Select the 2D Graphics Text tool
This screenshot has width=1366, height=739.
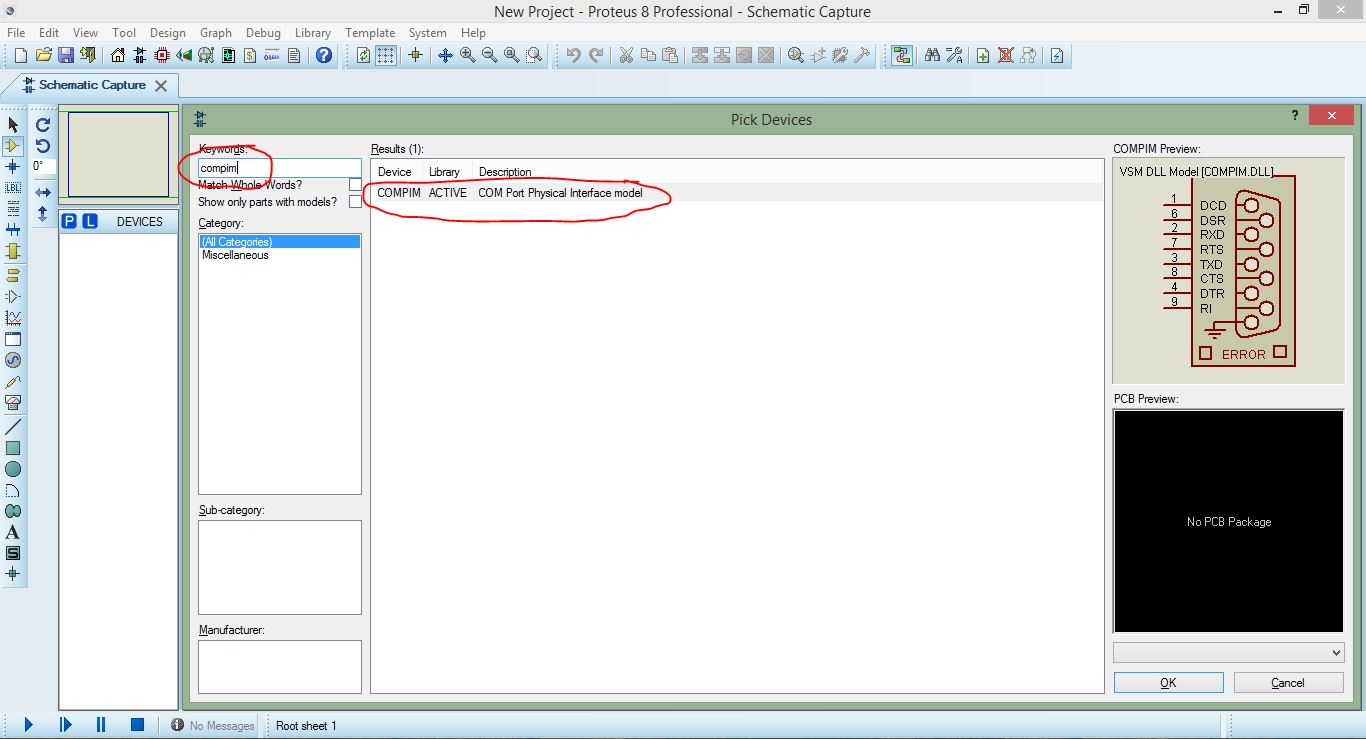click(x=13, y=532)
